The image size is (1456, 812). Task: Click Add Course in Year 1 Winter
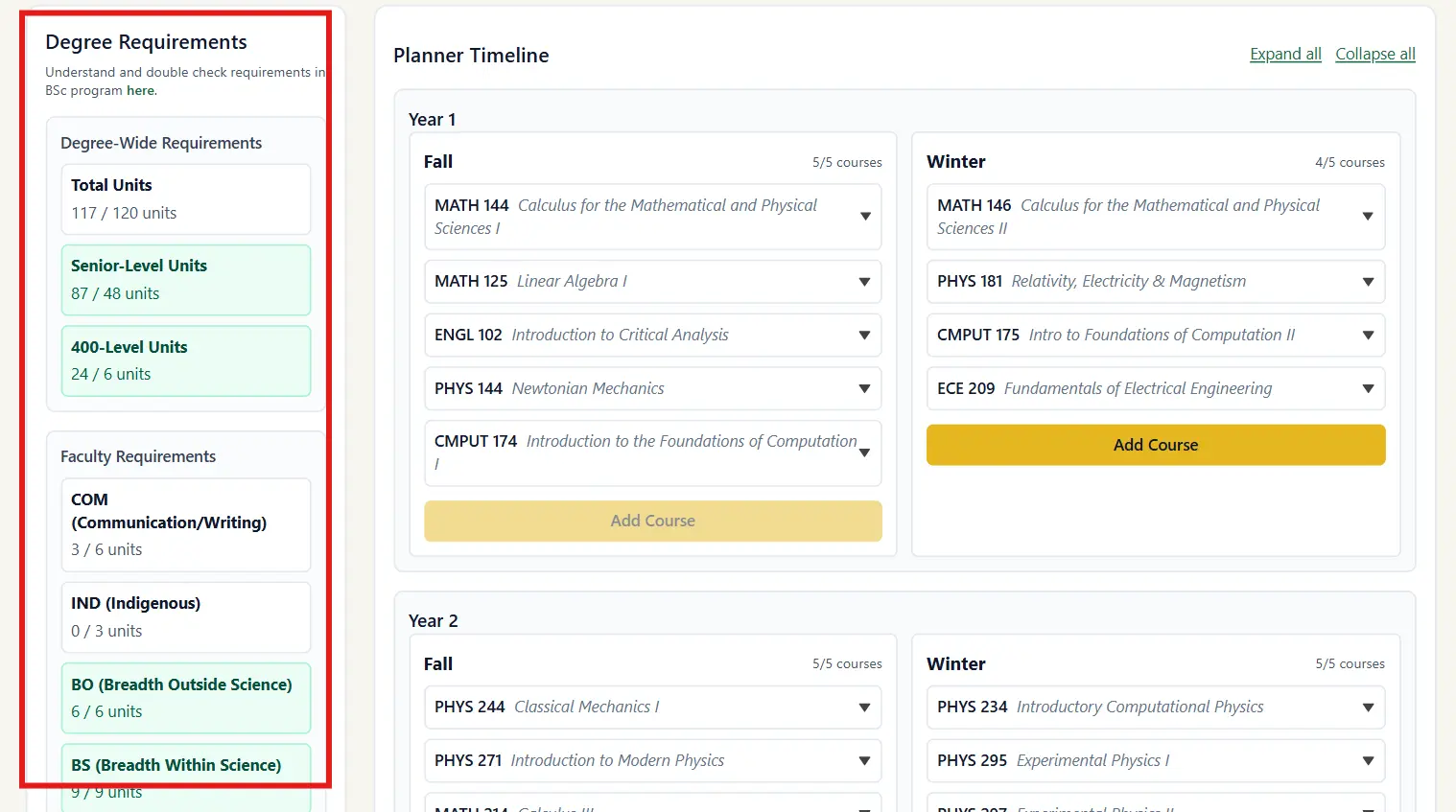(x=1156, y=445)
